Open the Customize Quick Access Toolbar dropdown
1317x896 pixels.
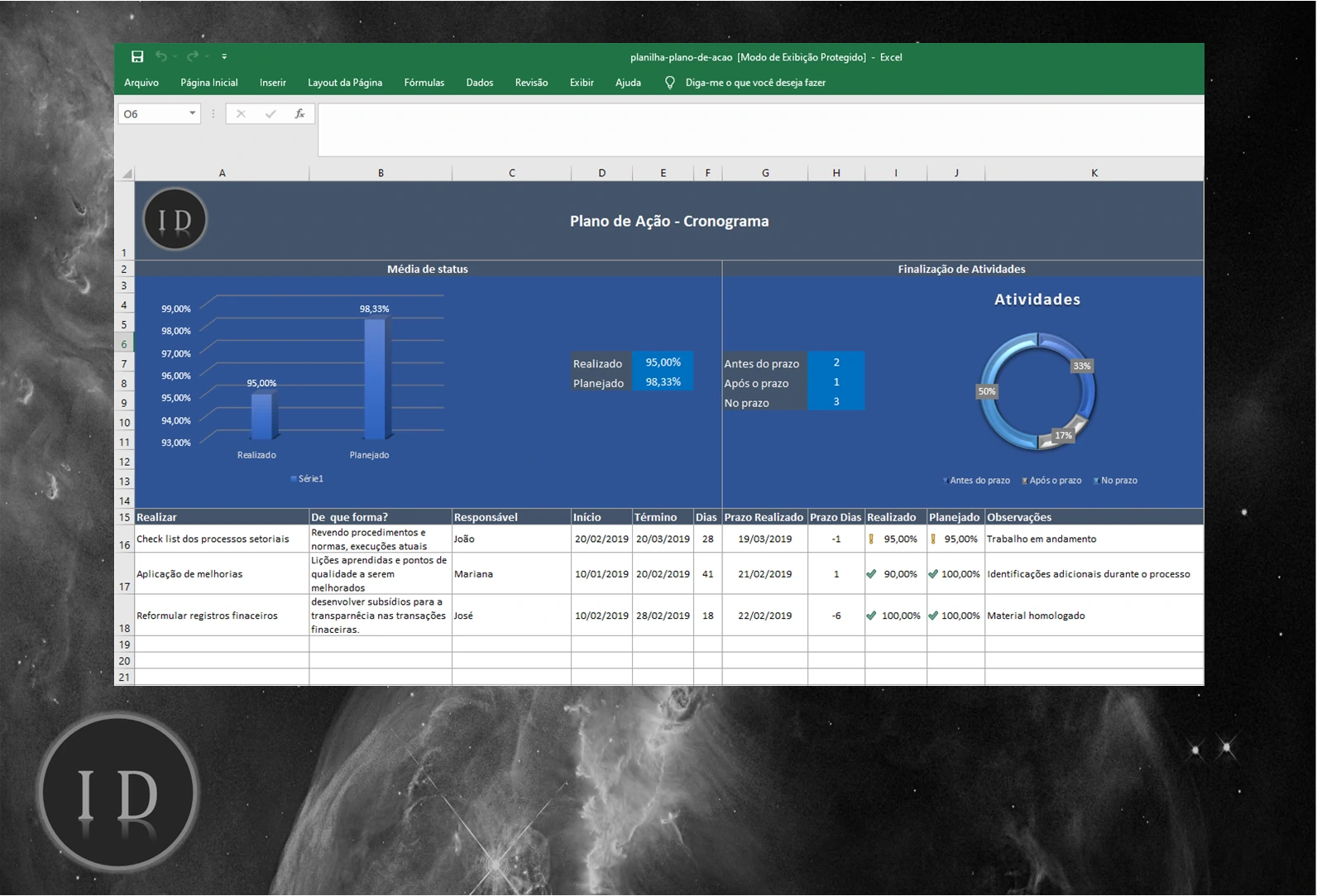point(224,57)
